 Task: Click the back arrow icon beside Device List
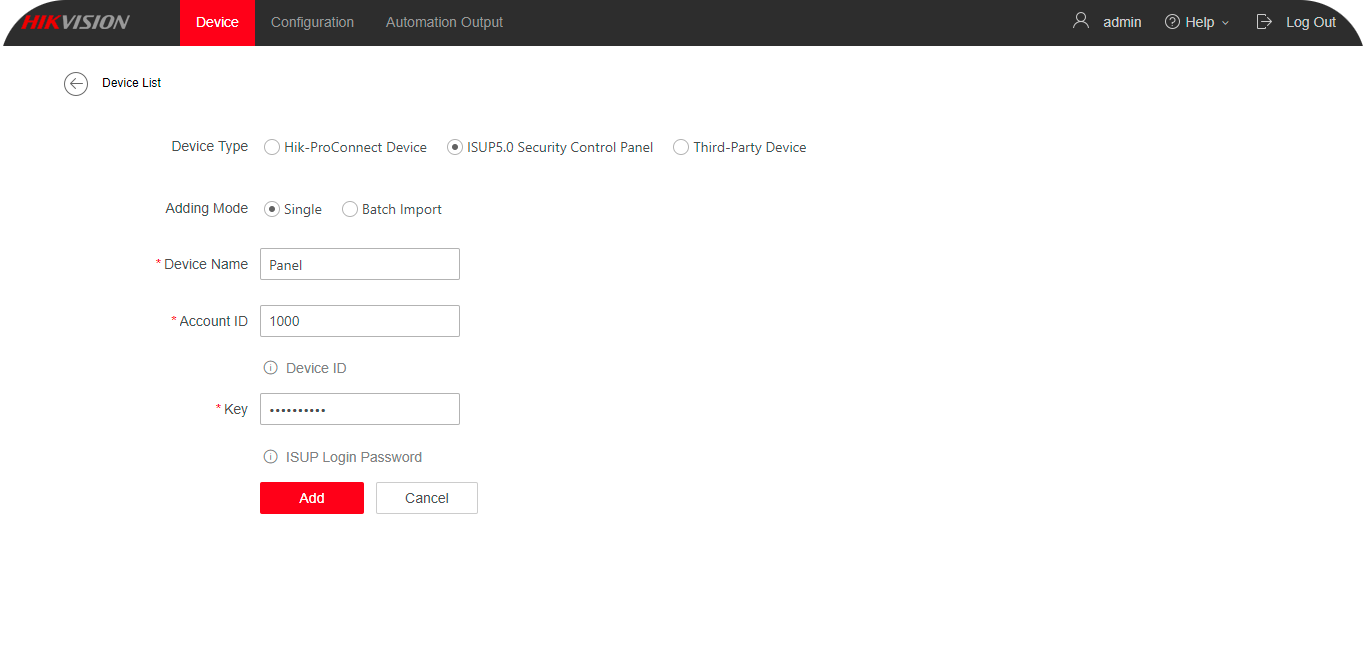point(76,84)
